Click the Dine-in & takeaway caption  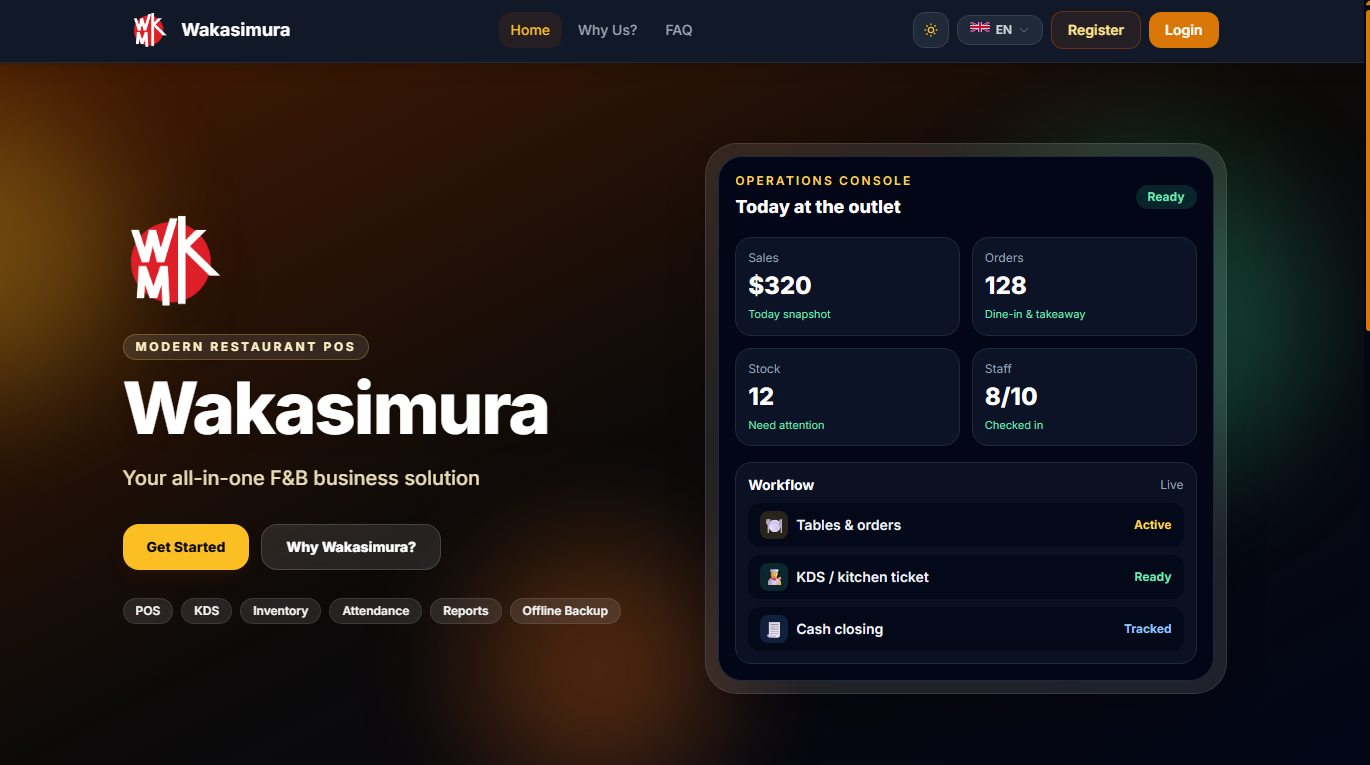(x=1035, y=314)
